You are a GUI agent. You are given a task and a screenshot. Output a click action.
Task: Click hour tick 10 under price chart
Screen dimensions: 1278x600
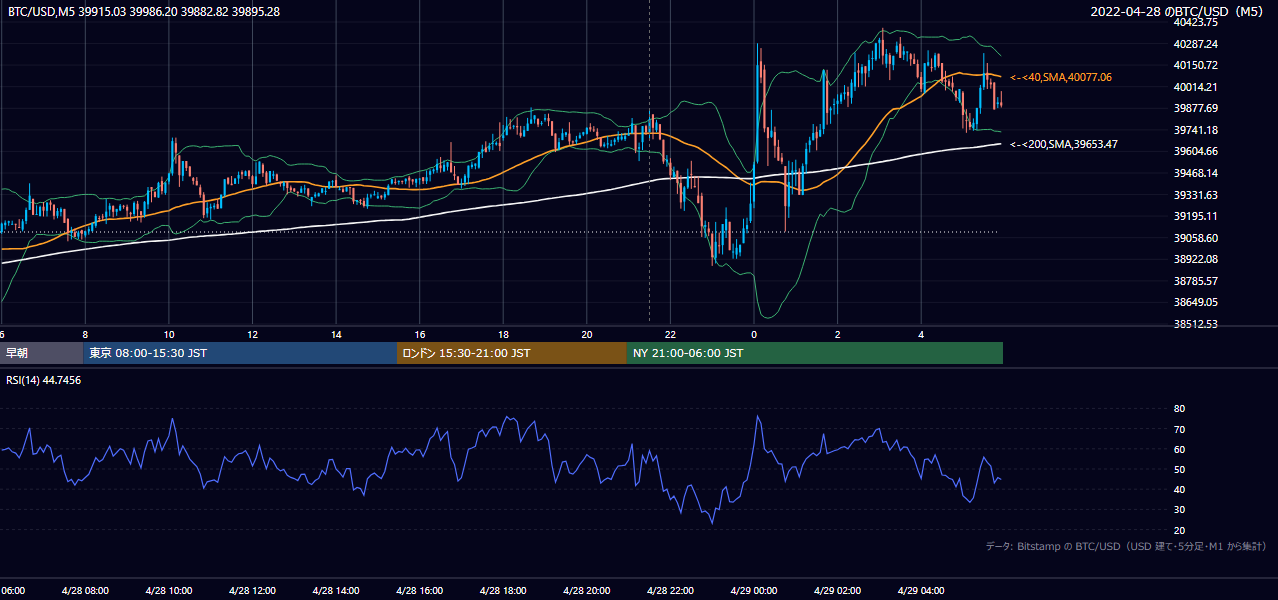pyautogui.click(x=169, y=334)
